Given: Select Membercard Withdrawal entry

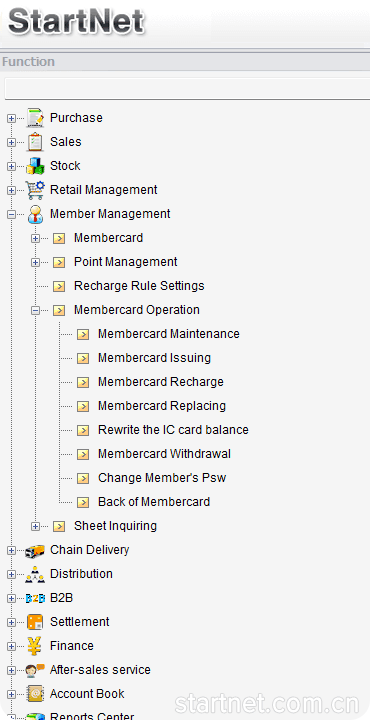Looking at the screenshot, I should click(x=164, y=454).
